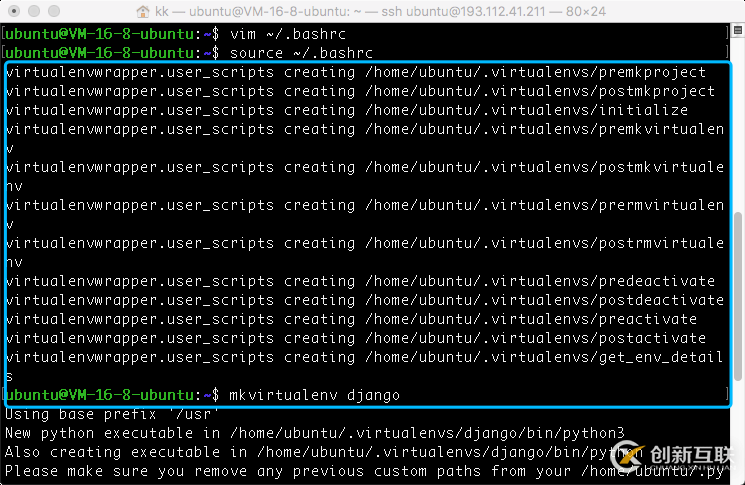Click the line ending with postmkvirtuale

(x=365, y=167)
